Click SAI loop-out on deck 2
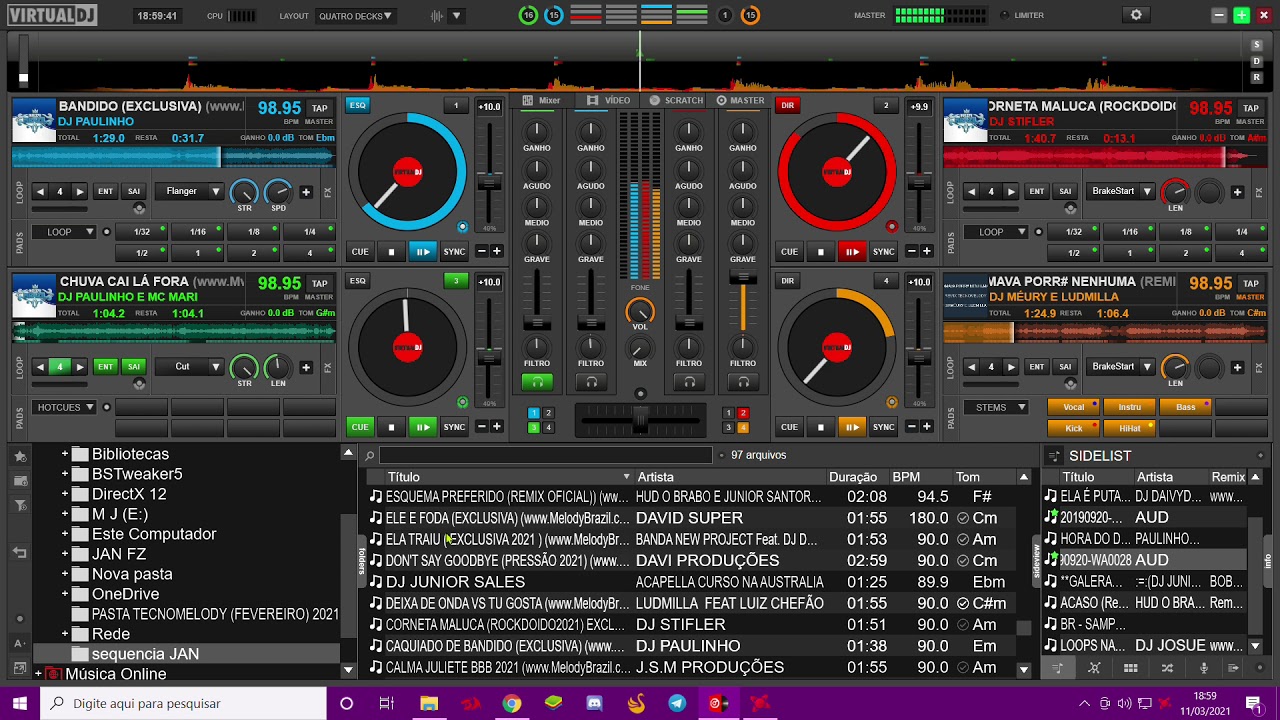The height and width of the screenshot is (720, 1280). 1065,191
